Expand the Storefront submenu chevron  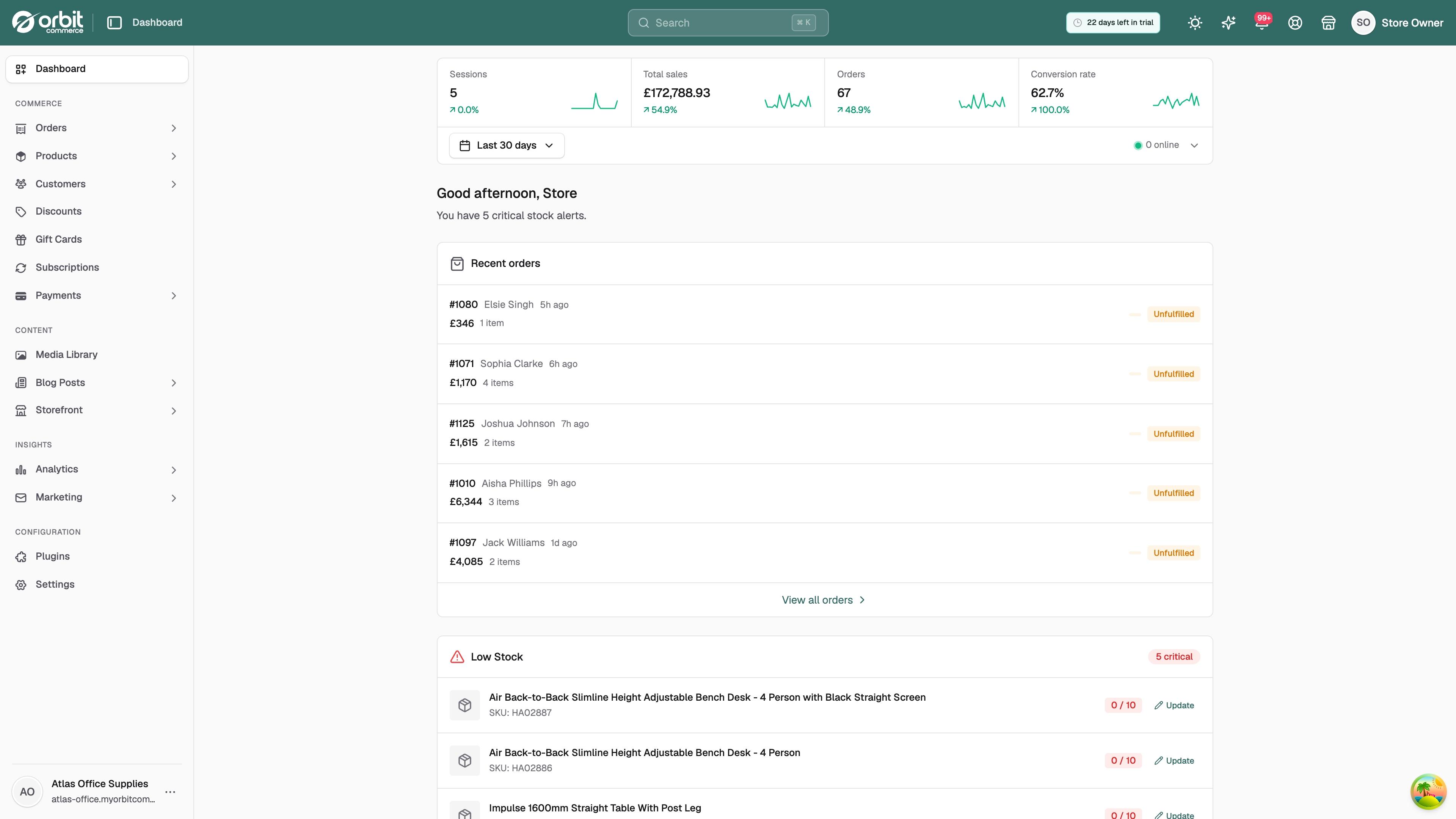tap(174, 410)
